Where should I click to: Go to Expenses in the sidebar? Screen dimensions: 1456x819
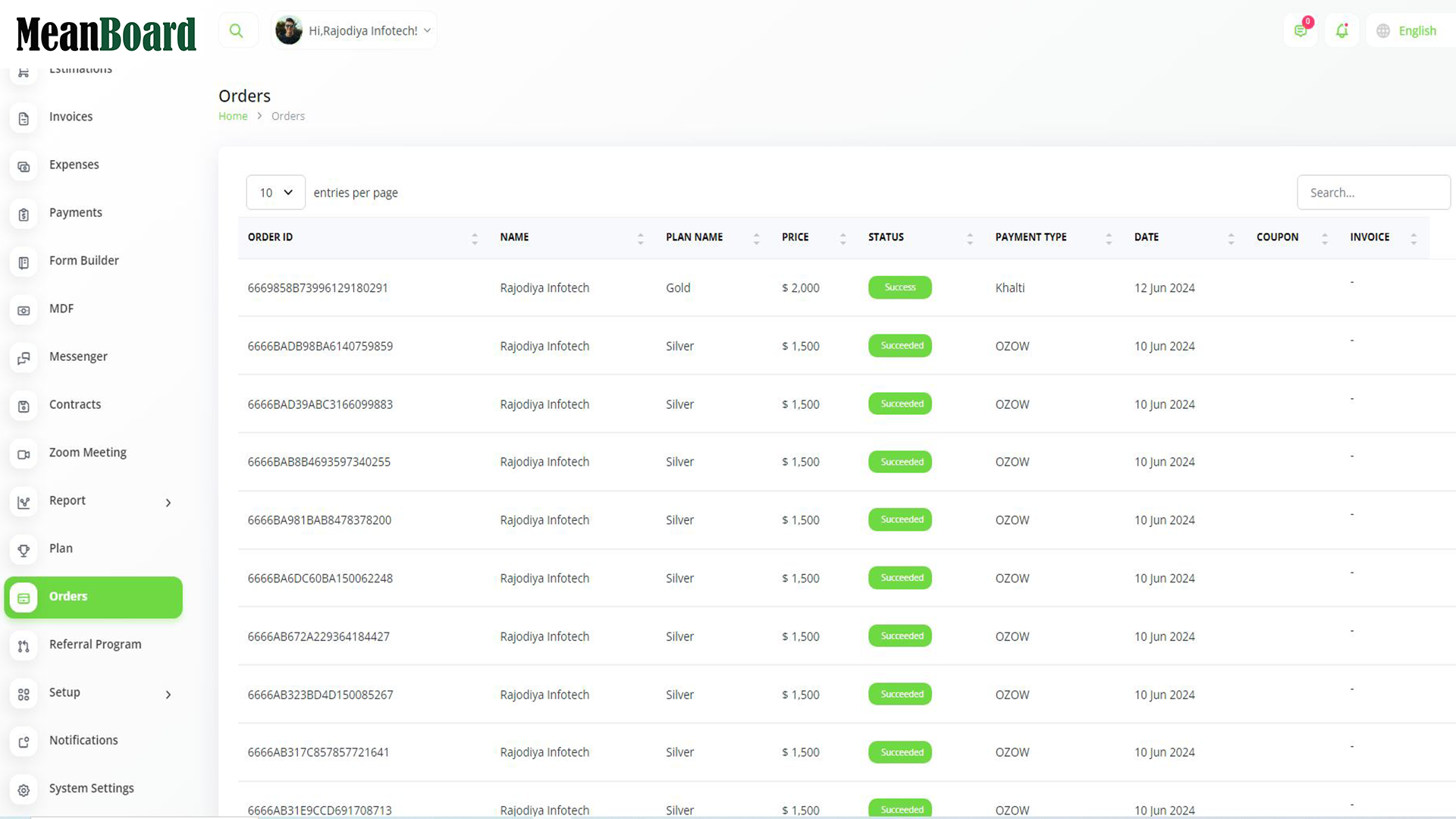coord(74,165)
